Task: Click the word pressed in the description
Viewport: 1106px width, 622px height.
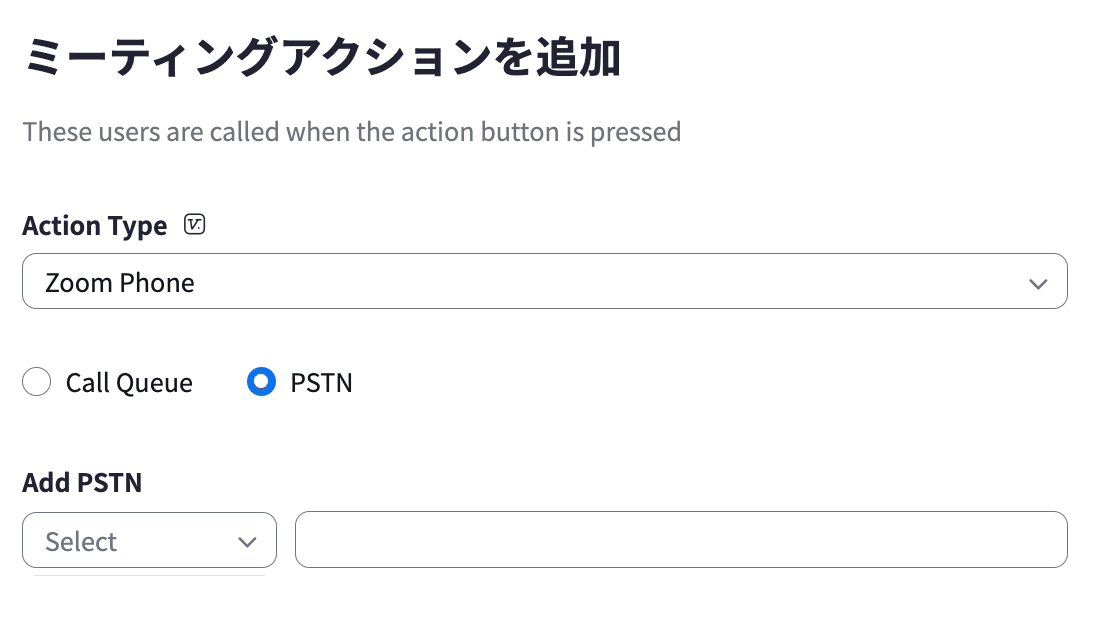Action: tap(636, 133)
